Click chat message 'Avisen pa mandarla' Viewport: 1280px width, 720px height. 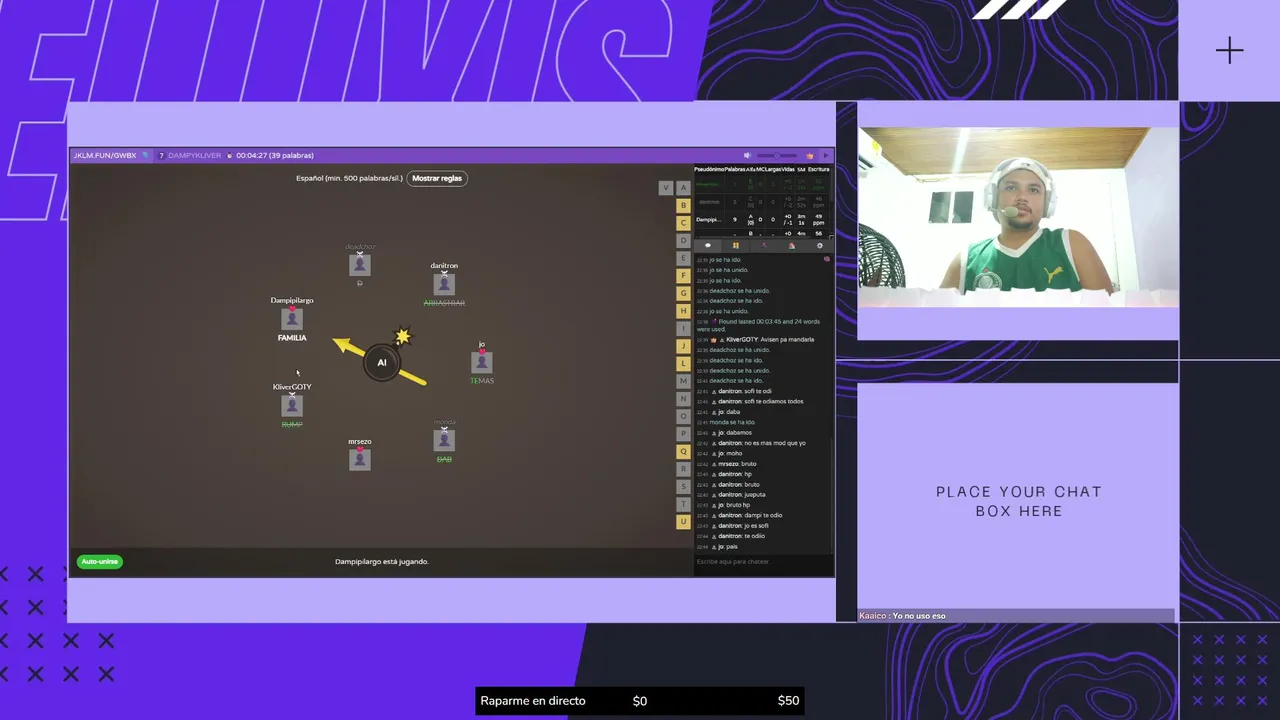click(x=787, y=339)
